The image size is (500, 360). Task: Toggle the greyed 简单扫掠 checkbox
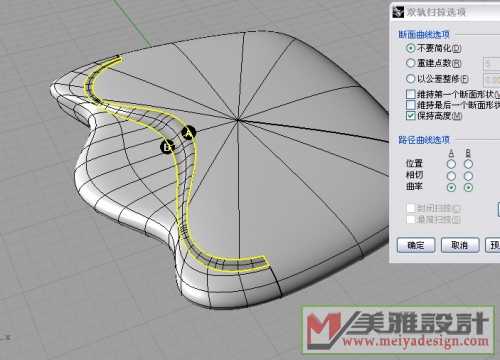coord(411,219)
